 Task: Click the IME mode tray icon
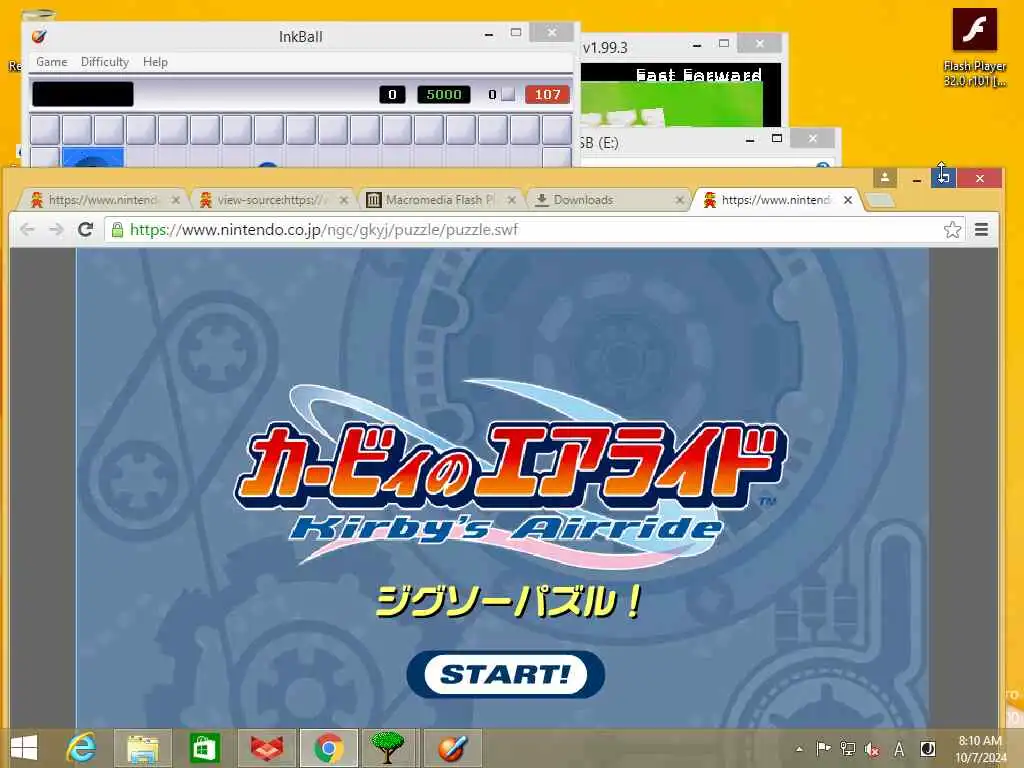point(927,748)
